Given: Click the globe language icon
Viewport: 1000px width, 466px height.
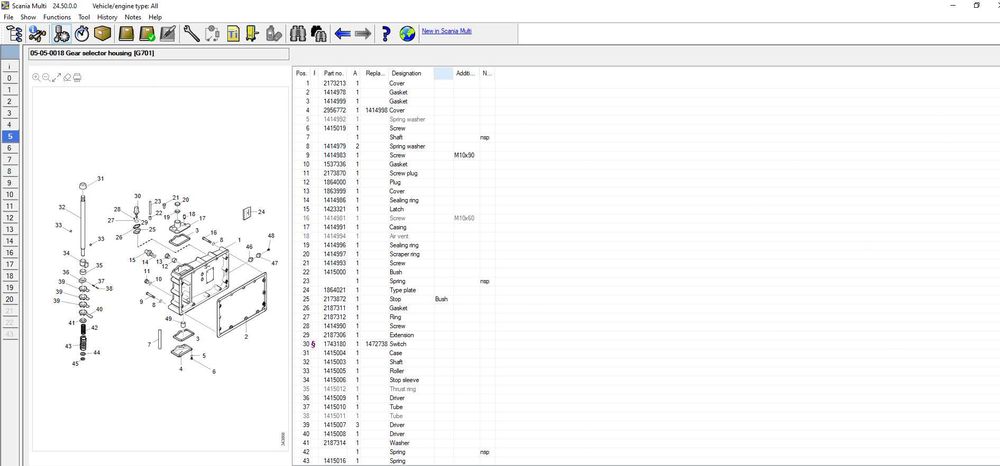Looking at the screenshot, I should 408,33.
